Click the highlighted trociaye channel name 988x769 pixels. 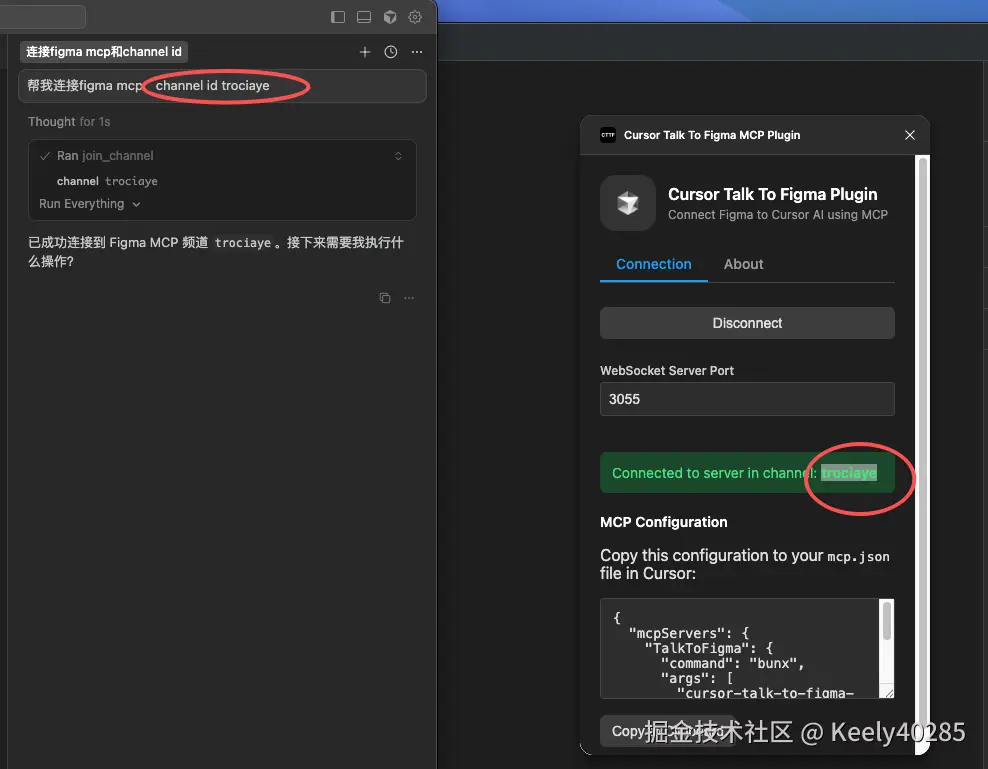click(x=848, y=473)
